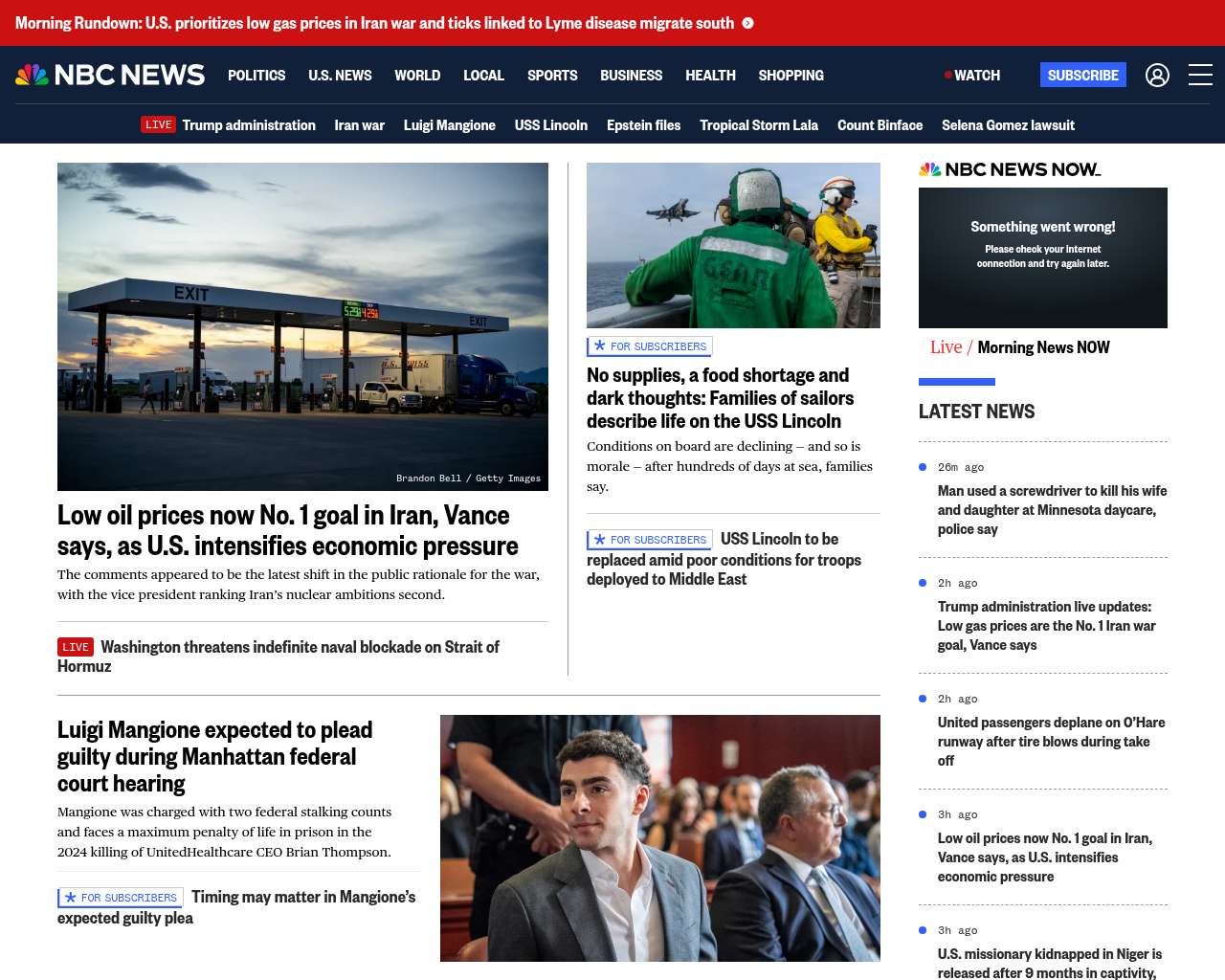Image resolution: width=1225 pixels, height=980 pixels.
Task: Open the Trump administration trending topic
Action: [x=249, y=124]
